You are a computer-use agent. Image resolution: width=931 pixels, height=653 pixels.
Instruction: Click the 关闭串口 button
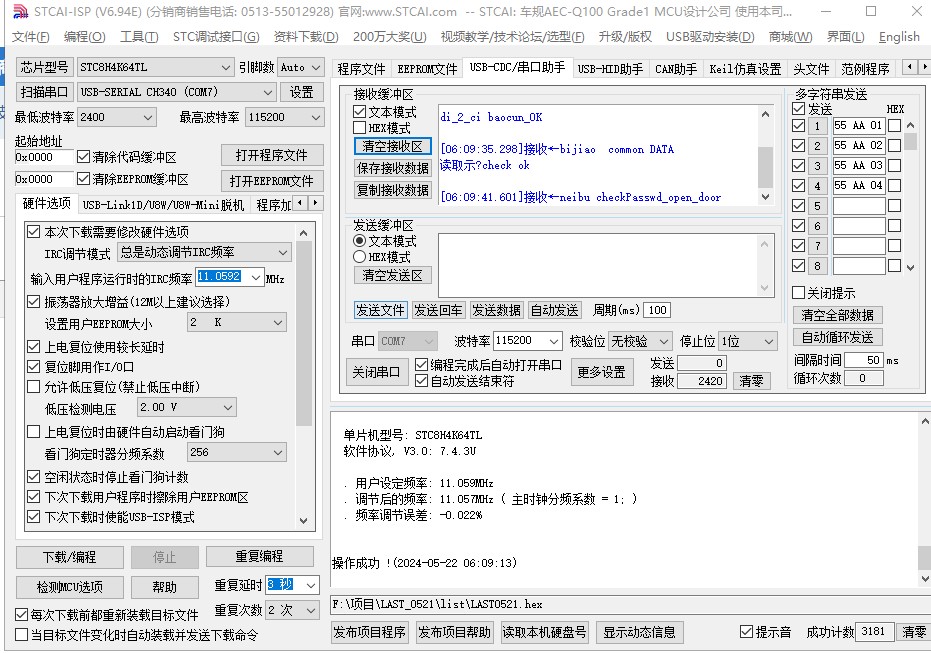pyautogui.click(x=376, y=372)
